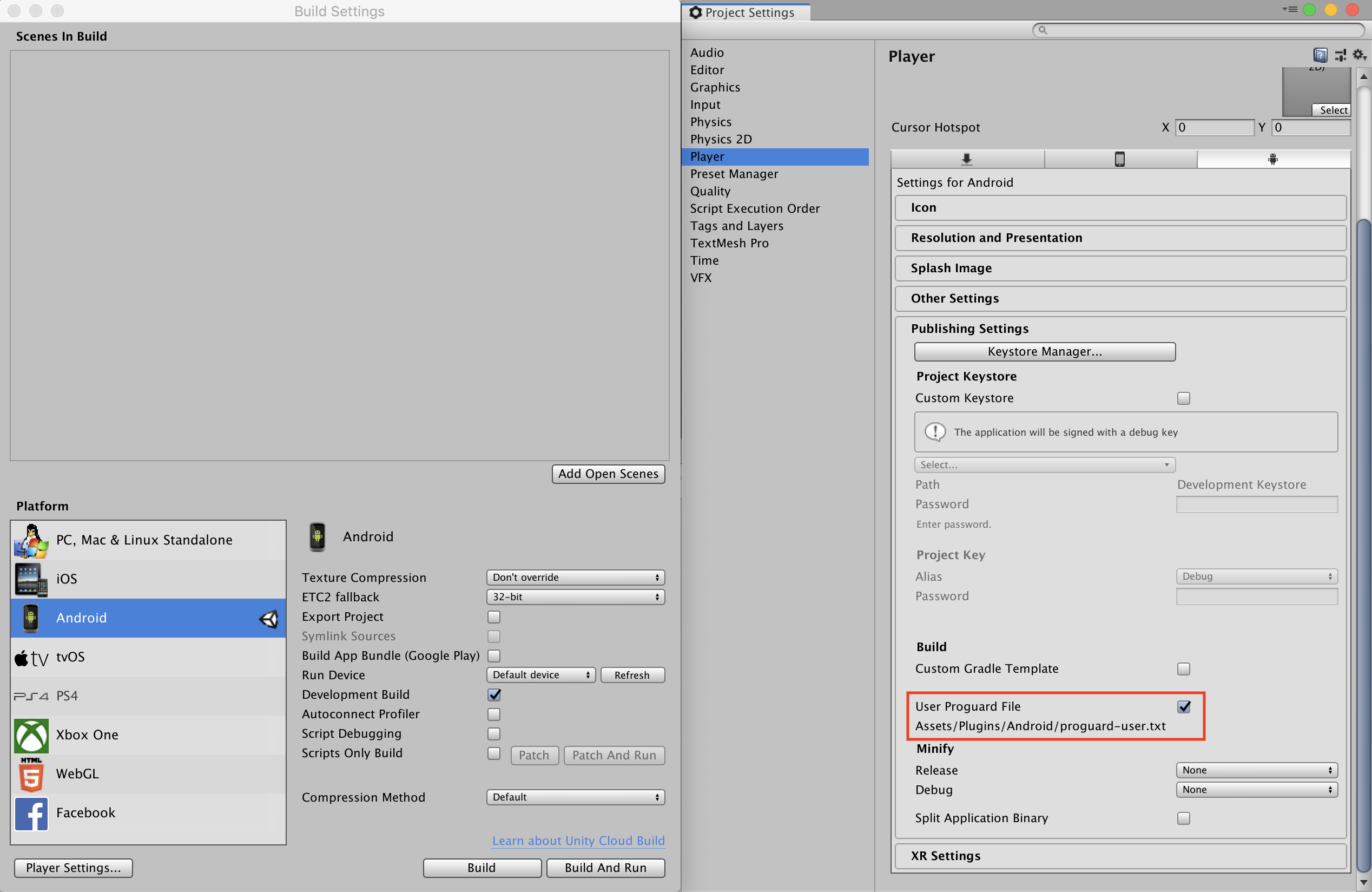Toggle the Development Build checkbox
The width and height of the screenshot is (1372, 892).
click(495, 695)
